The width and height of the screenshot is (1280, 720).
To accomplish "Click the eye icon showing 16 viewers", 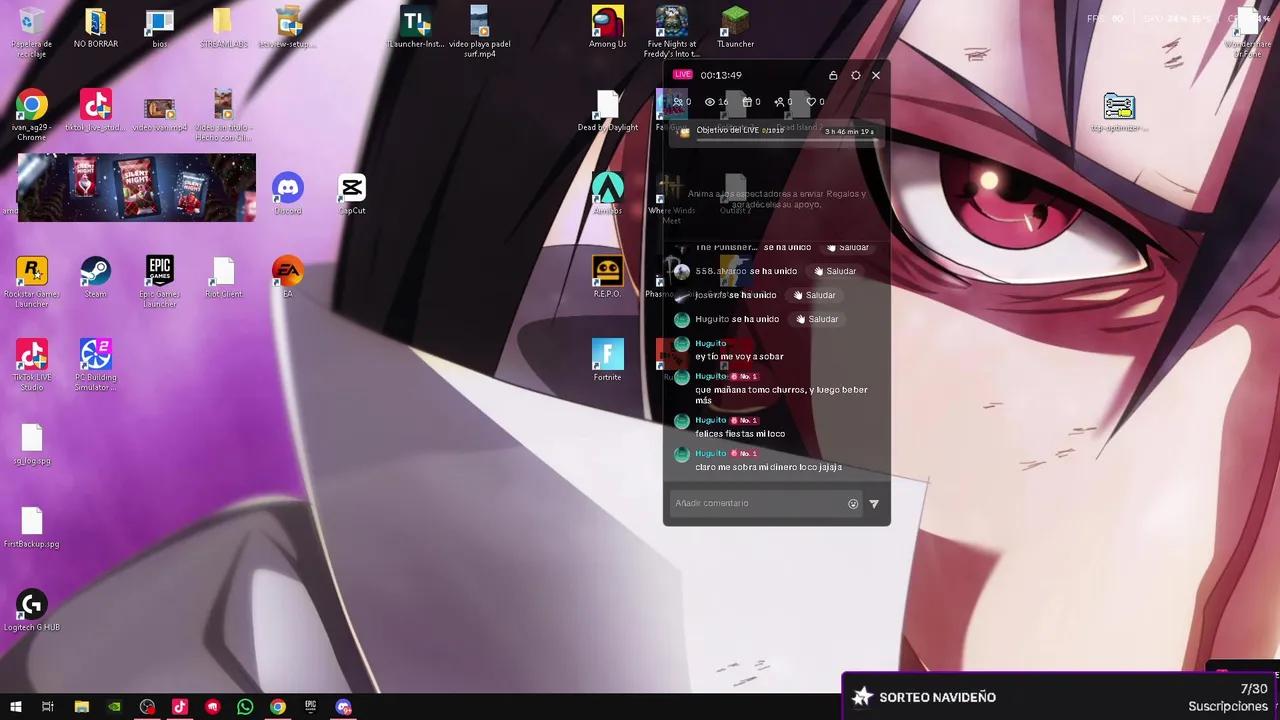I will [x=712, y=102].
